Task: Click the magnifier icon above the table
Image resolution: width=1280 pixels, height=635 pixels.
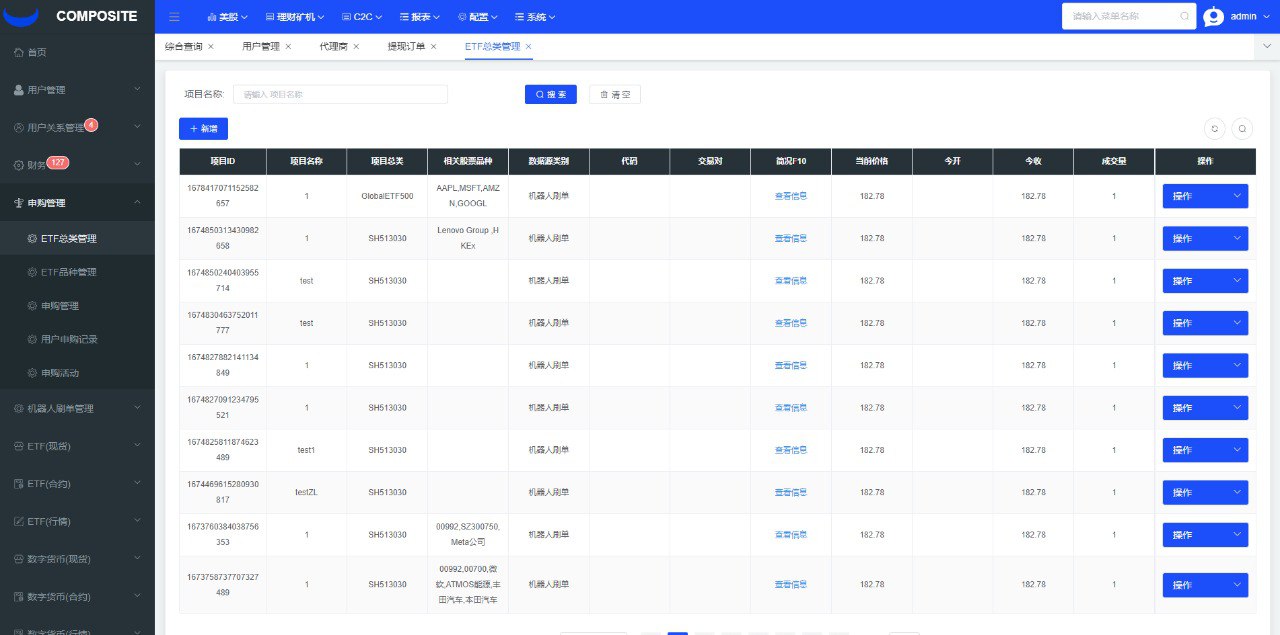Action: 1241,129
